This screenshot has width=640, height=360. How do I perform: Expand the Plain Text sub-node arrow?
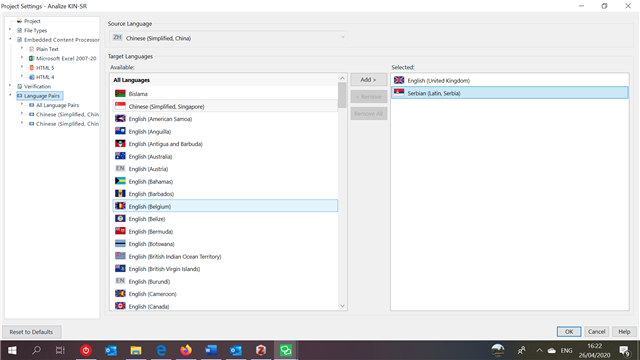pyautogui.click(x=22, y=48)
